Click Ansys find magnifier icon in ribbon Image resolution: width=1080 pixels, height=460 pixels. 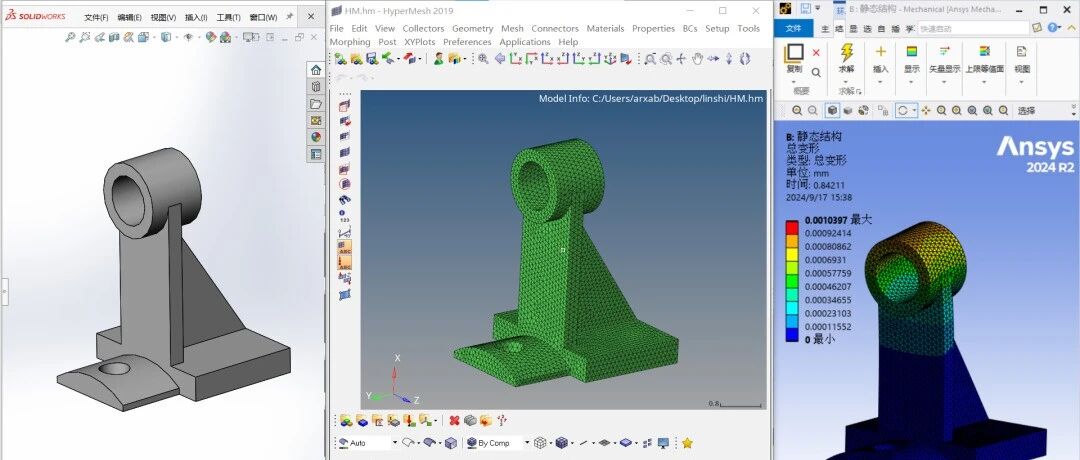816,73
